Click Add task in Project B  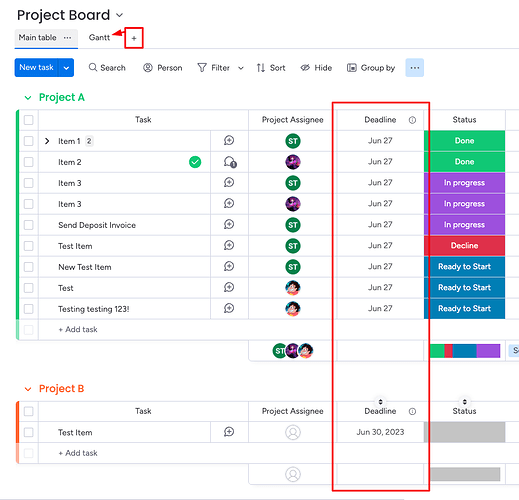[78, 453]
